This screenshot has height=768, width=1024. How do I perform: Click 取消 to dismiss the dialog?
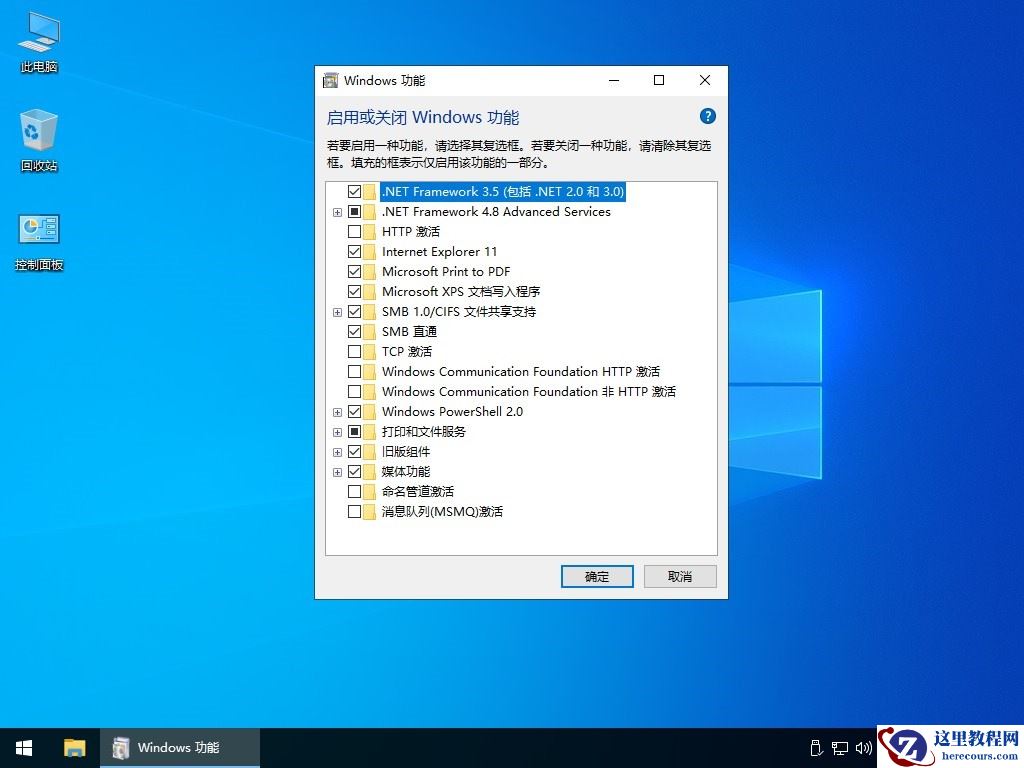680,576
